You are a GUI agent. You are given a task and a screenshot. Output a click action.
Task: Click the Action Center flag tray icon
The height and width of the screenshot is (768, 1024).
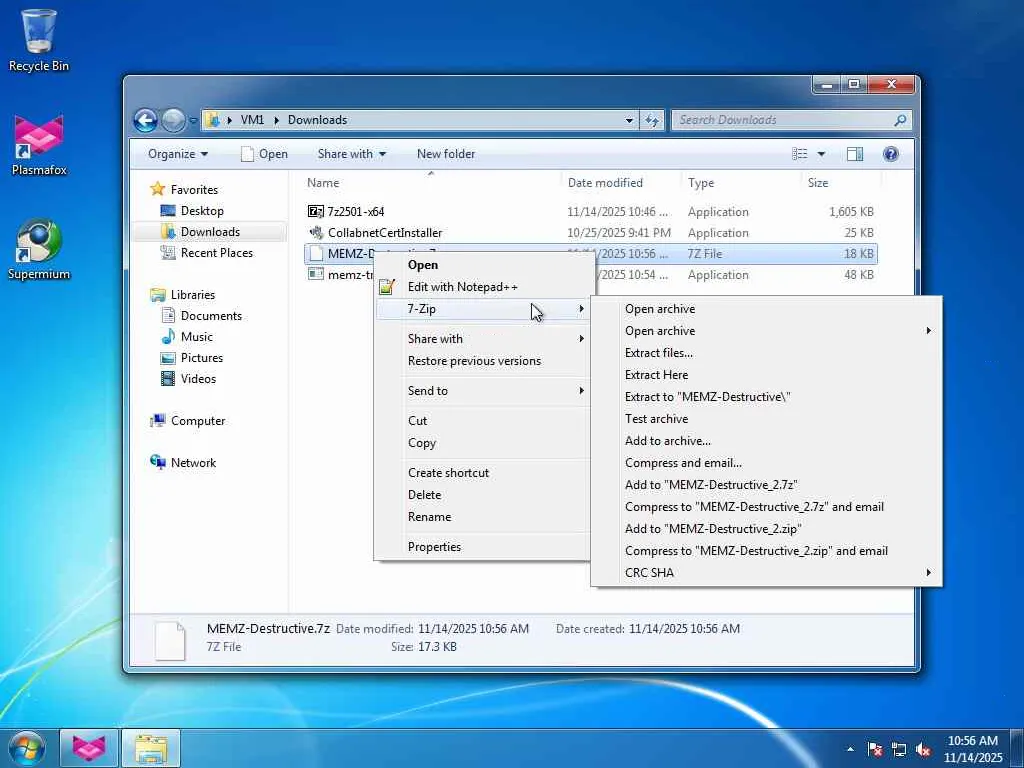pos(874,749)
